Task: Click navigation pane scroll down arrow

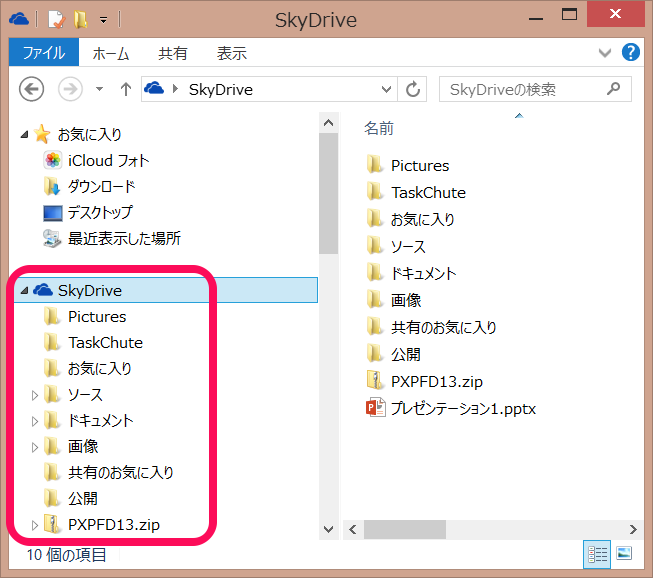Action: (x=328, y=529)
